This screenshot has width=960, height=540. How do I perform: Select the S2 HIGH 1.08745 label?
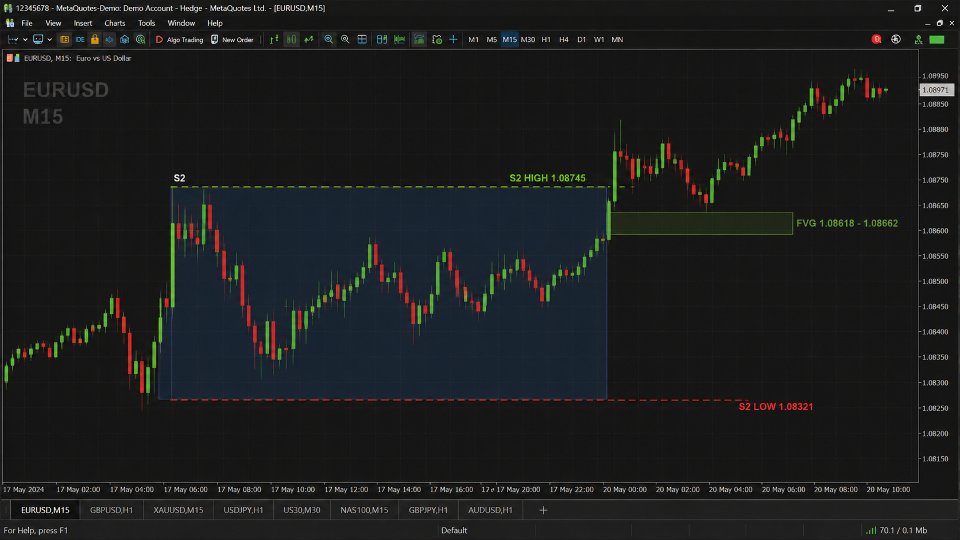(547, 178)
